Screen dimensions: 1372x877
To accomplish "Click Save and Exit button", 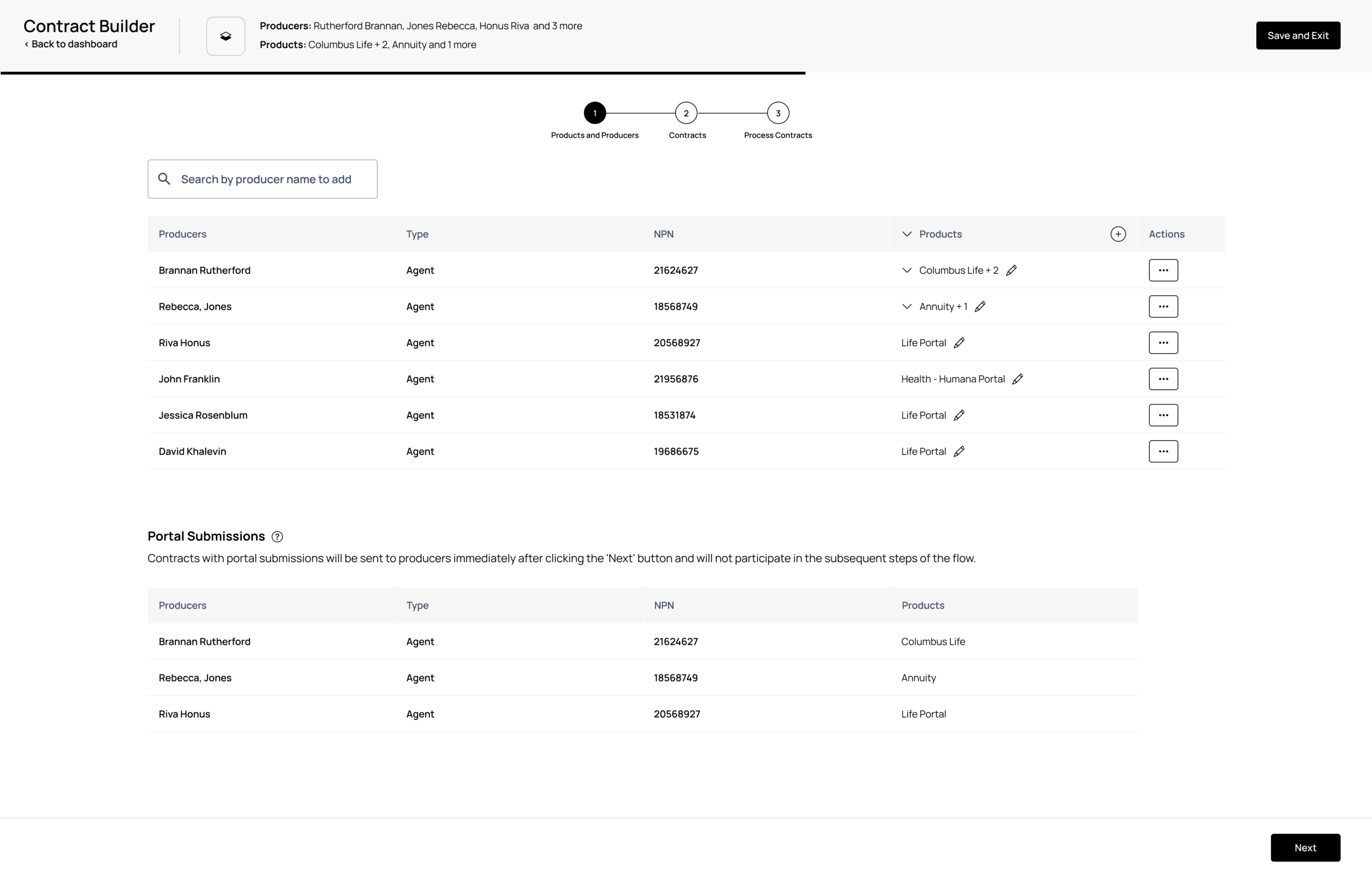I will click(x=1298, y=36).
